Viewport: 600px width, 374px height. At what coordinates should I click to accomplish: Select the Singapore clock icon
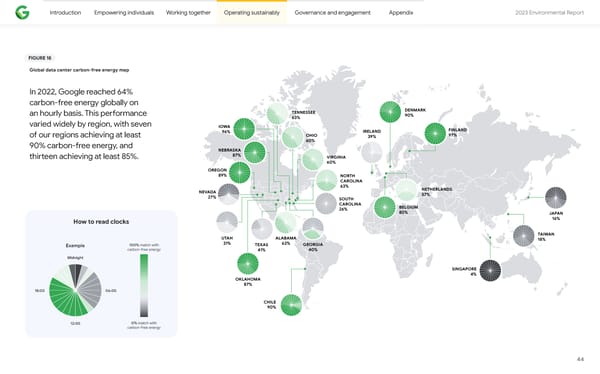tap(490, 270)
